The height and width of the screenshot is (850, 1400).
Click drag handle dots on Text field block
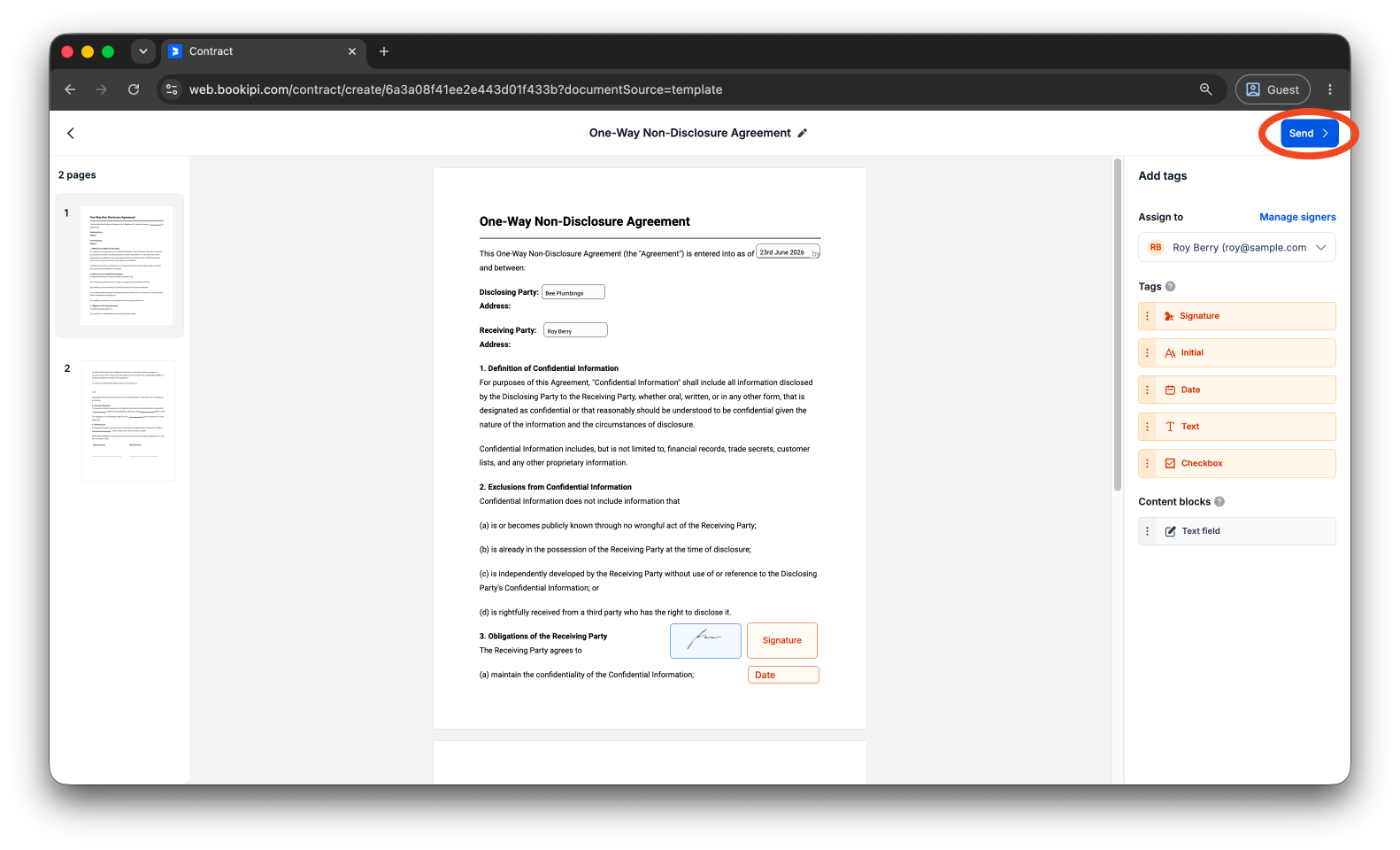pos(1148,531)
